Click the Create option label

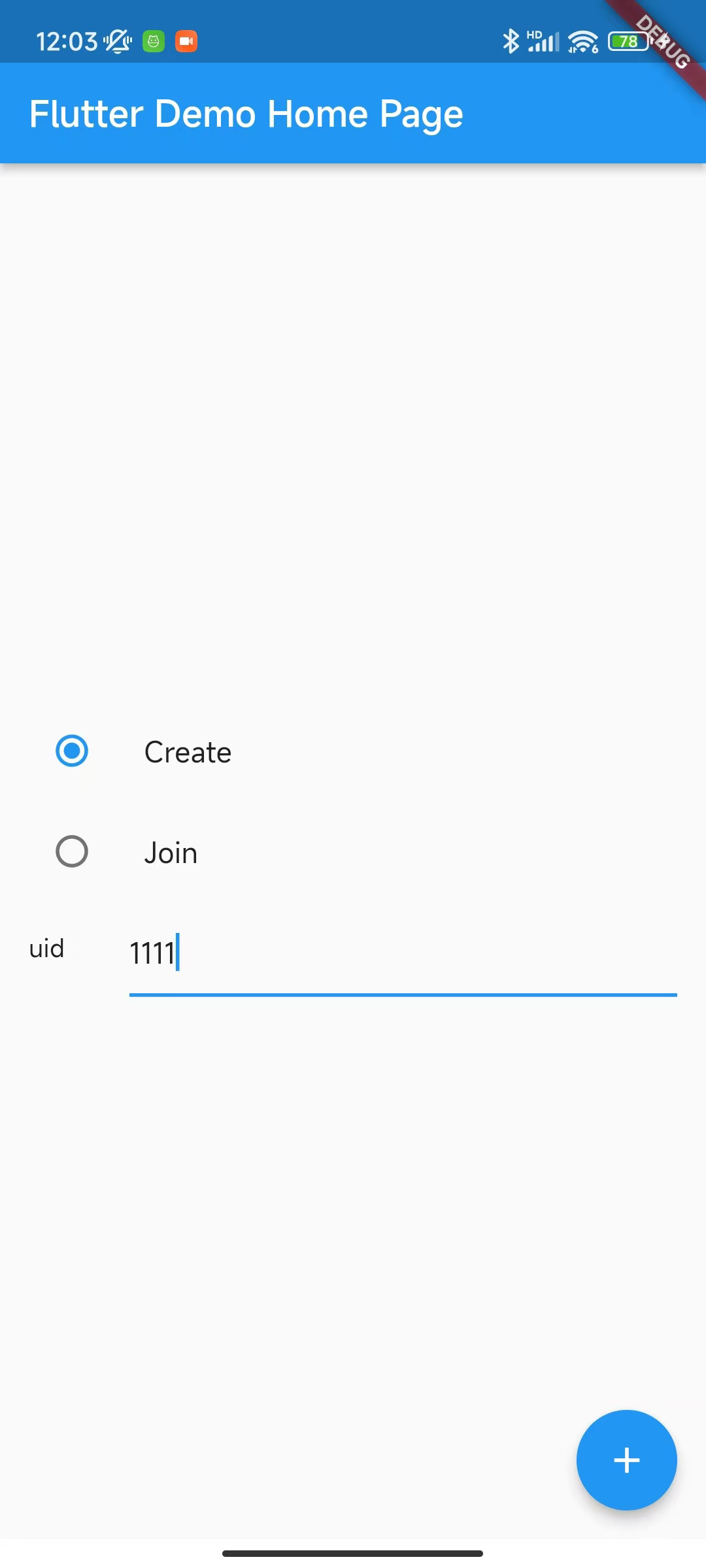[188, 752]
